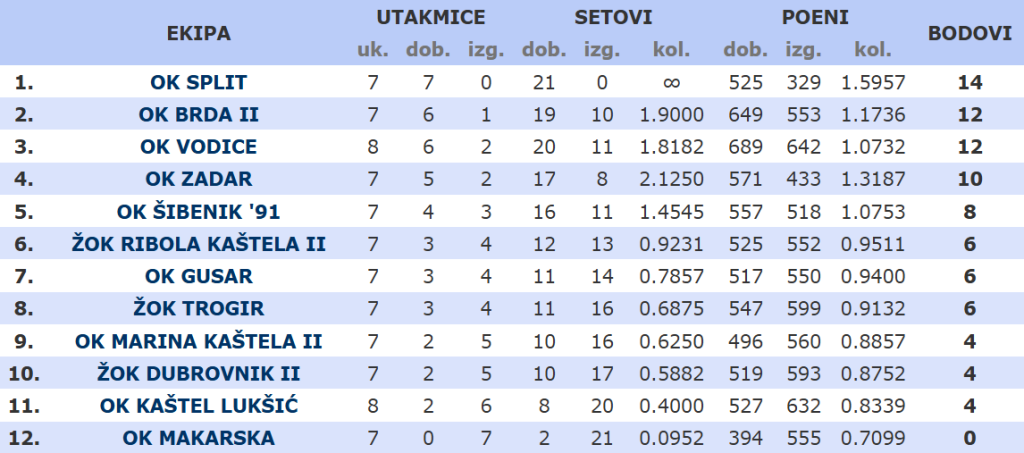Select the OK MAKARSKA team link
The image size is (1024, 453).
[198, 438]
